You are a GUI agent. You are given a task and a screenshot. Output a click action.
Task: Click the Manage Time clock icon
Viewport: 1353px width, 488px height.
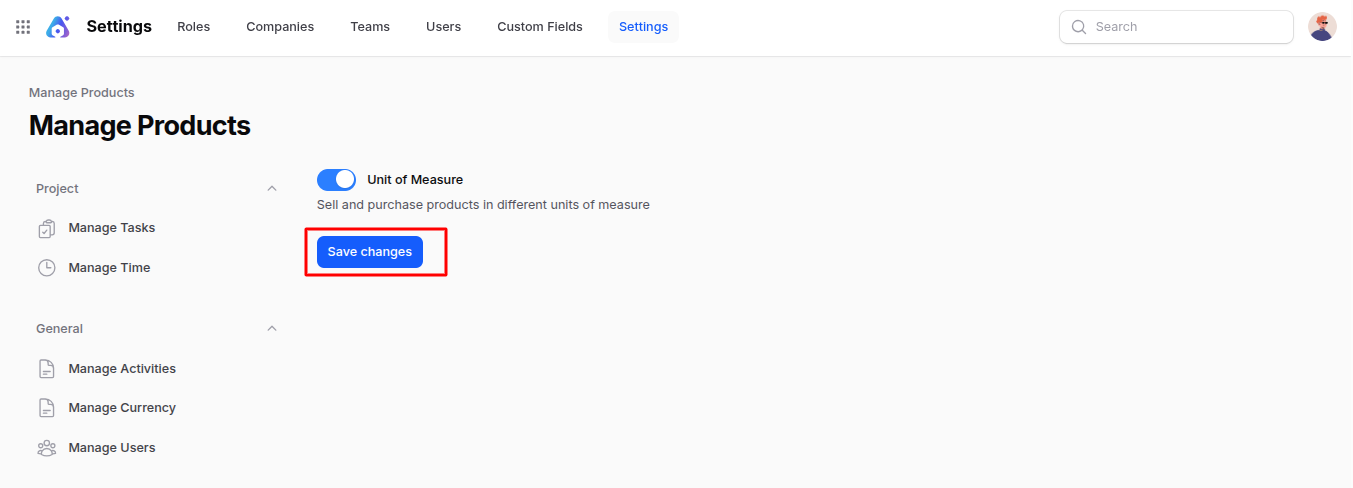[47, 268]
